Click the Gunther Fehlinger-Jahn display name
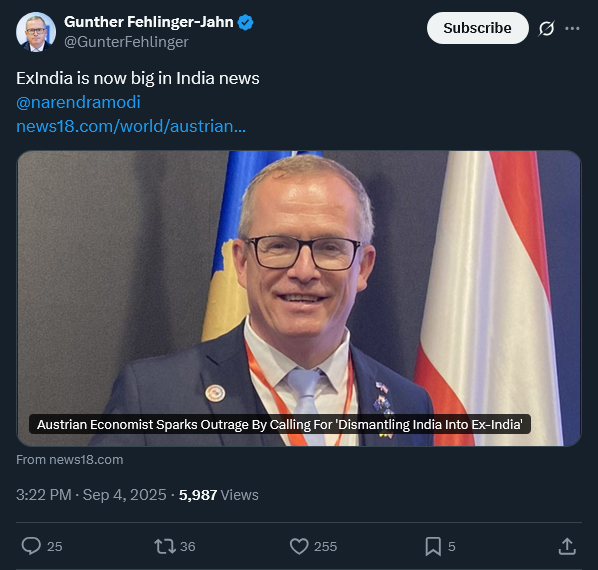 point(149,22)
